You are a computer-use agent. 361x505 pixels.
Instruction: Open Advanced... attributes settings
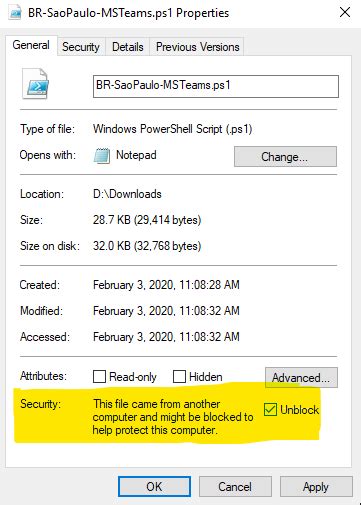tap(301, 377)
